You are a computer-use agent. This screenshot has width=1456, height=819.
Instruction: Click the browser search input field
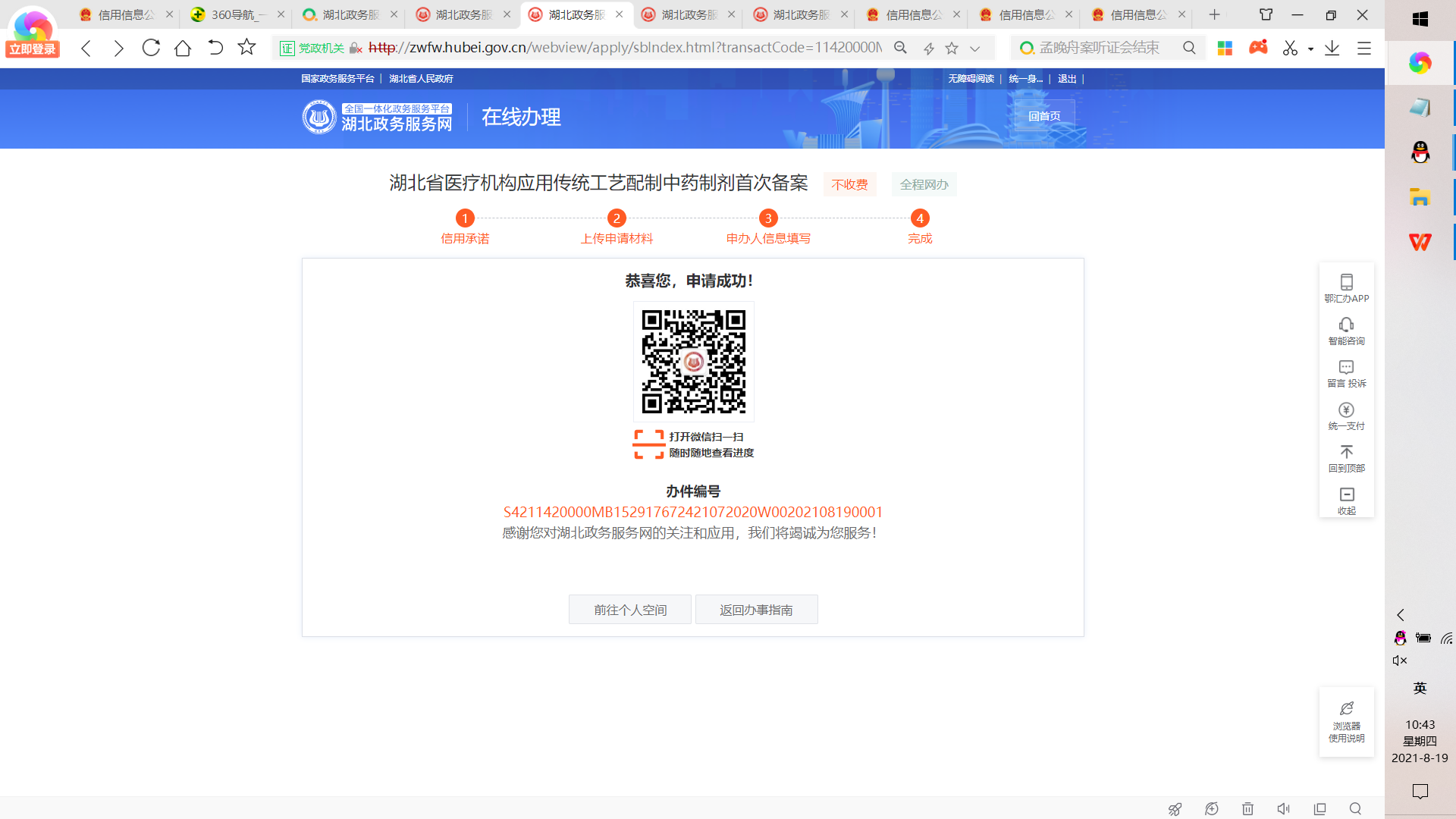(x=1100, y=48)
